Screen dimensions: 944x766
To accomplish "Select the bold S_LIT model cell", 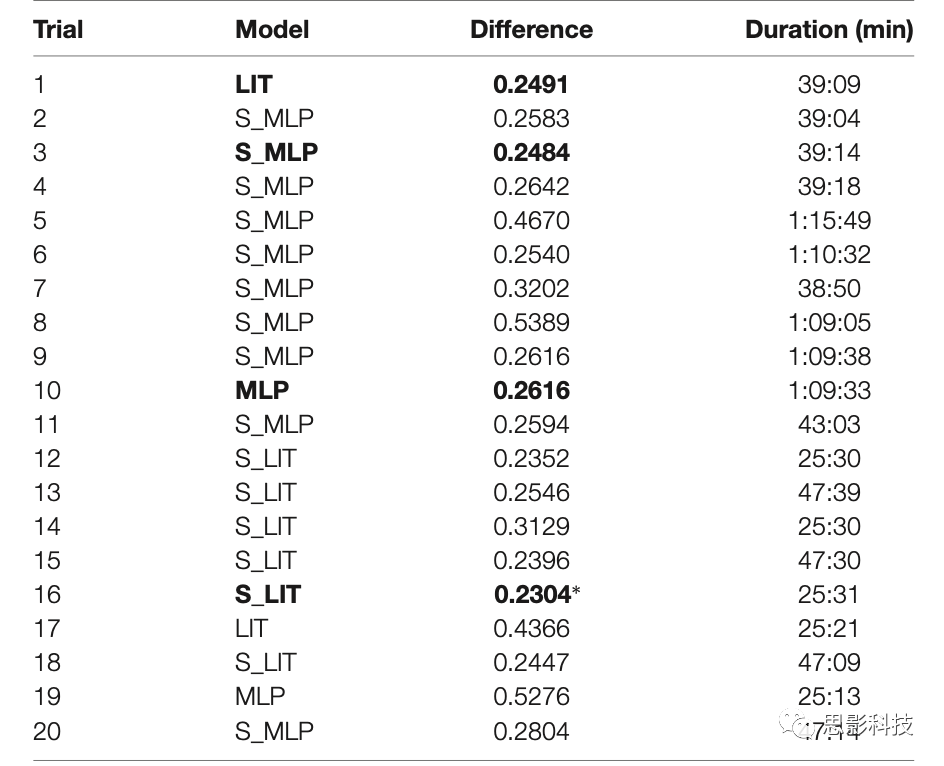I will (x=268, y=595).
